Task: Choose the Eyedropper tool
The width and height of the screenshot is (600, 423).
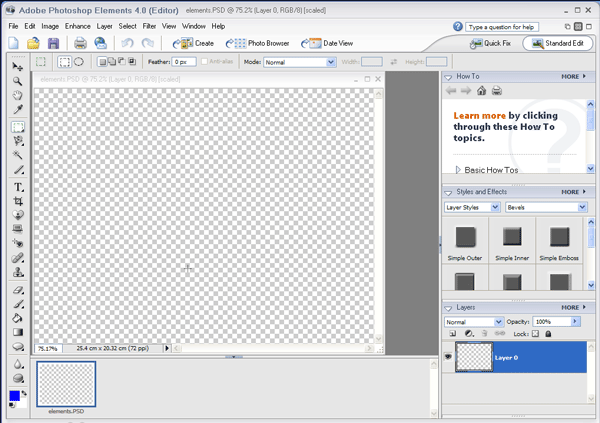Action: 18,110
